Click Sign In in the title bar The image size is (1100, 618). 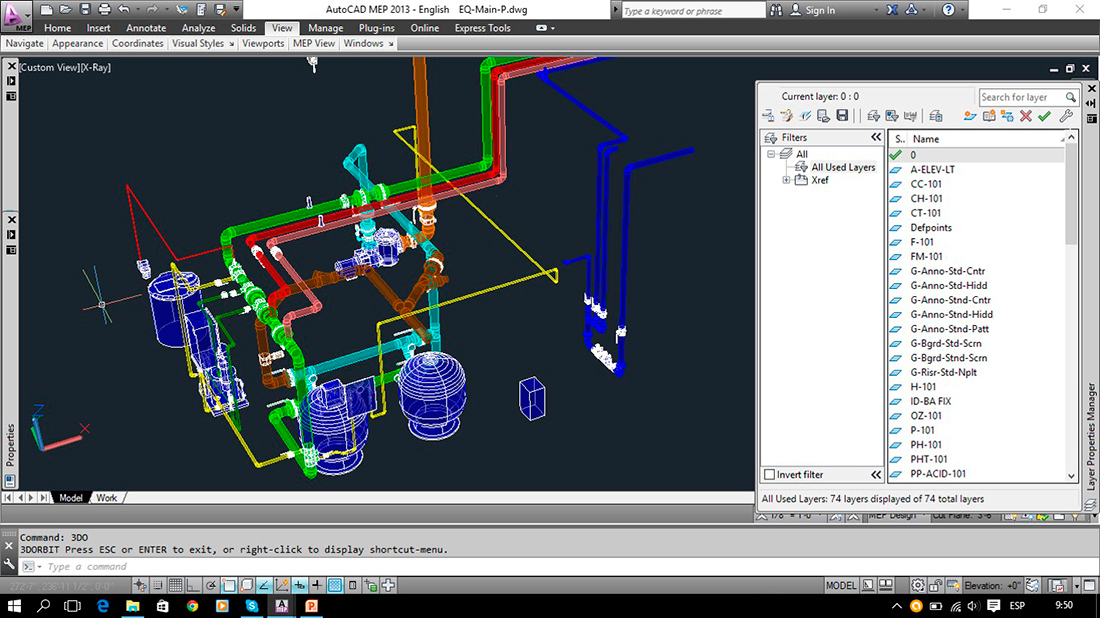(x=819, y=10)
